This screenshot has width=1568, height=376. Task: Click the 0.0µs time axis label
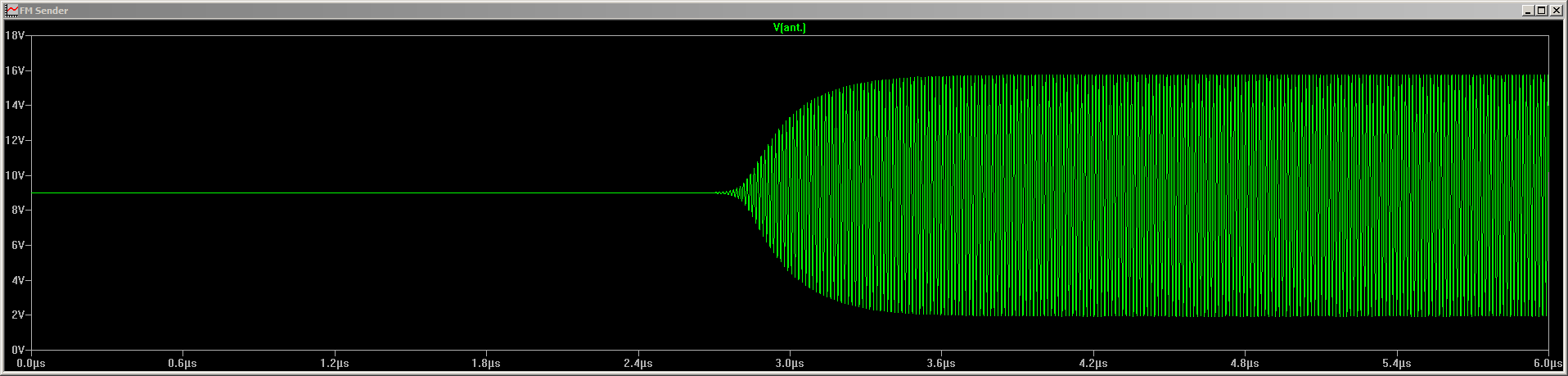(31, 363)
